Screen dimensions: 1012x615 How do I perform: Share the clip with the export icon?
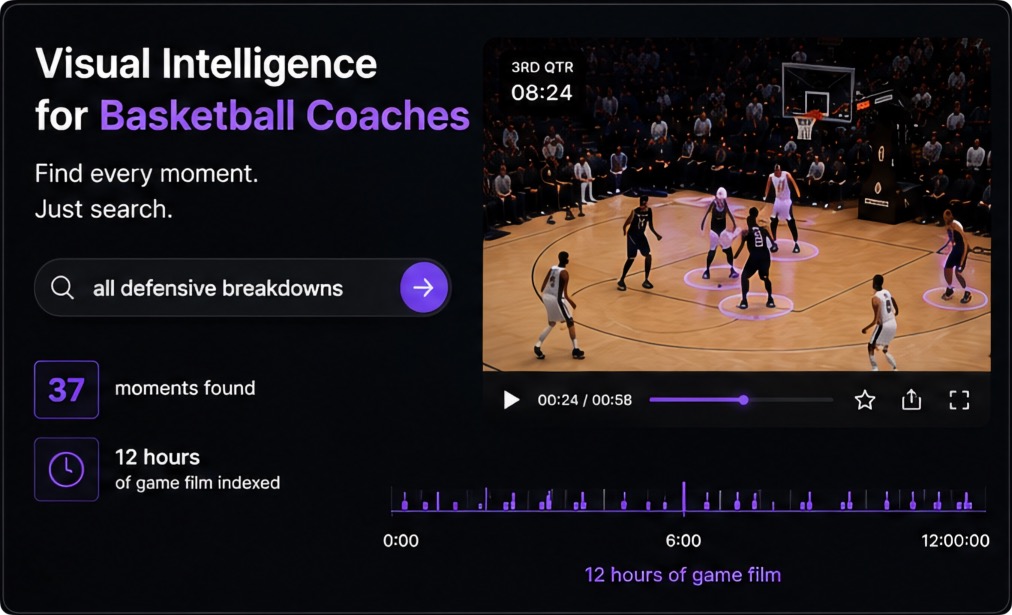(x=911, y=399)
